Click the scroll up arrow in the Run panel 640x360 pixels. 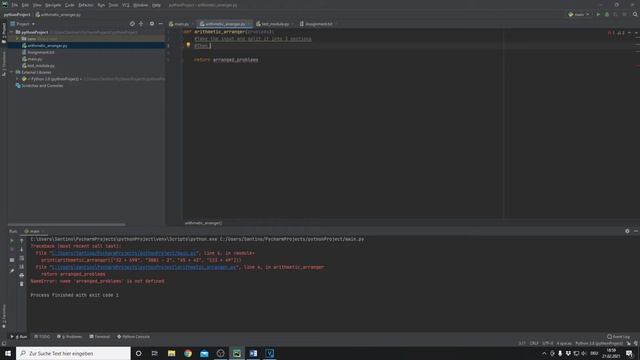(x=22, y=241)
